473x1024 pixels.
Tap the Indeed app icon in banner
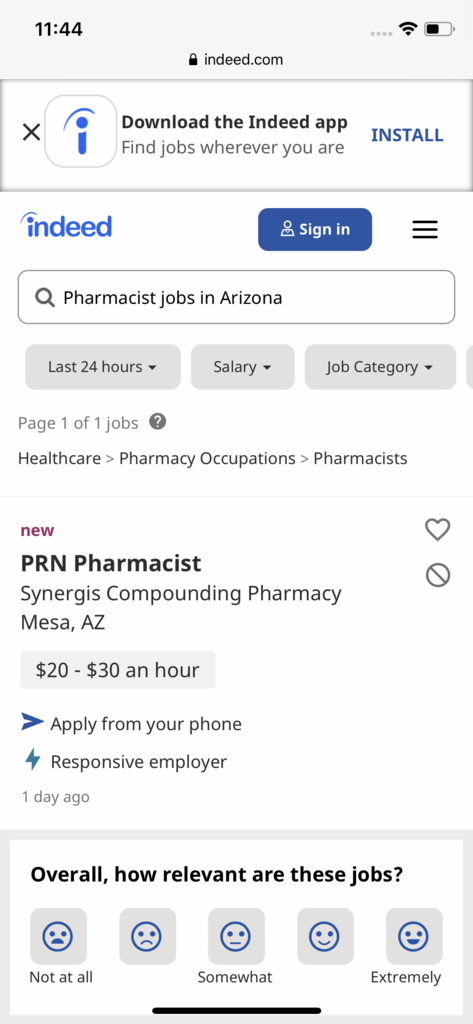point(80,131)
